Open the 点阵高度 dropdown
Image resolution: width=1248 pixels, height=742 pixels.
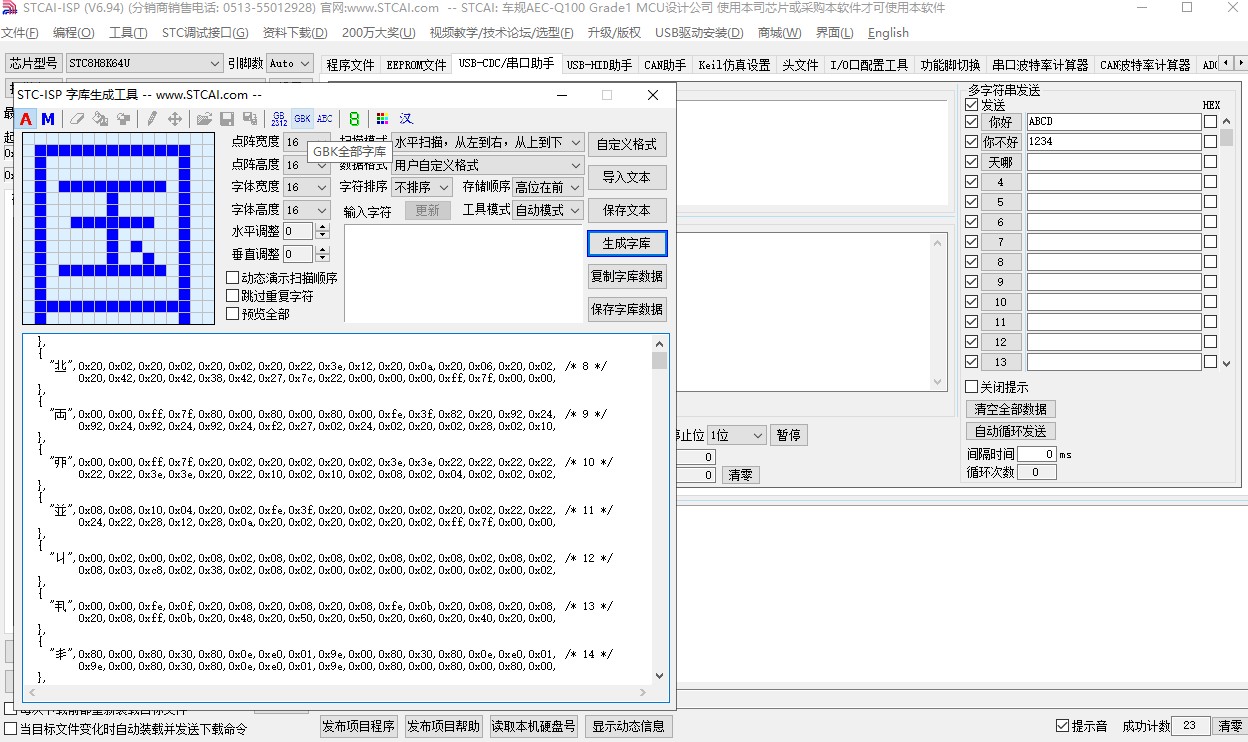tap(307, 165)
